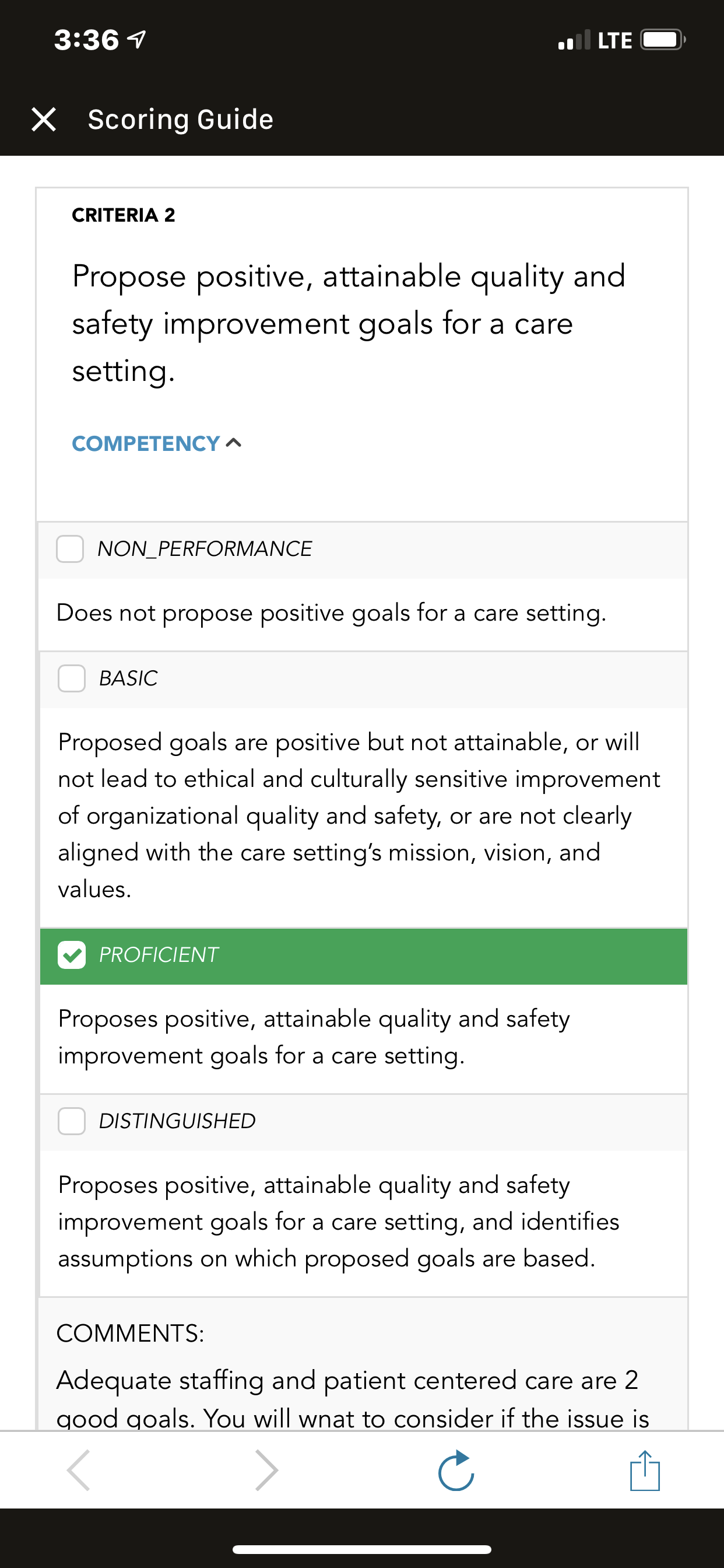
Task: Check the NON_PERFORMANCE checkbox
Action: pos(70,549)
